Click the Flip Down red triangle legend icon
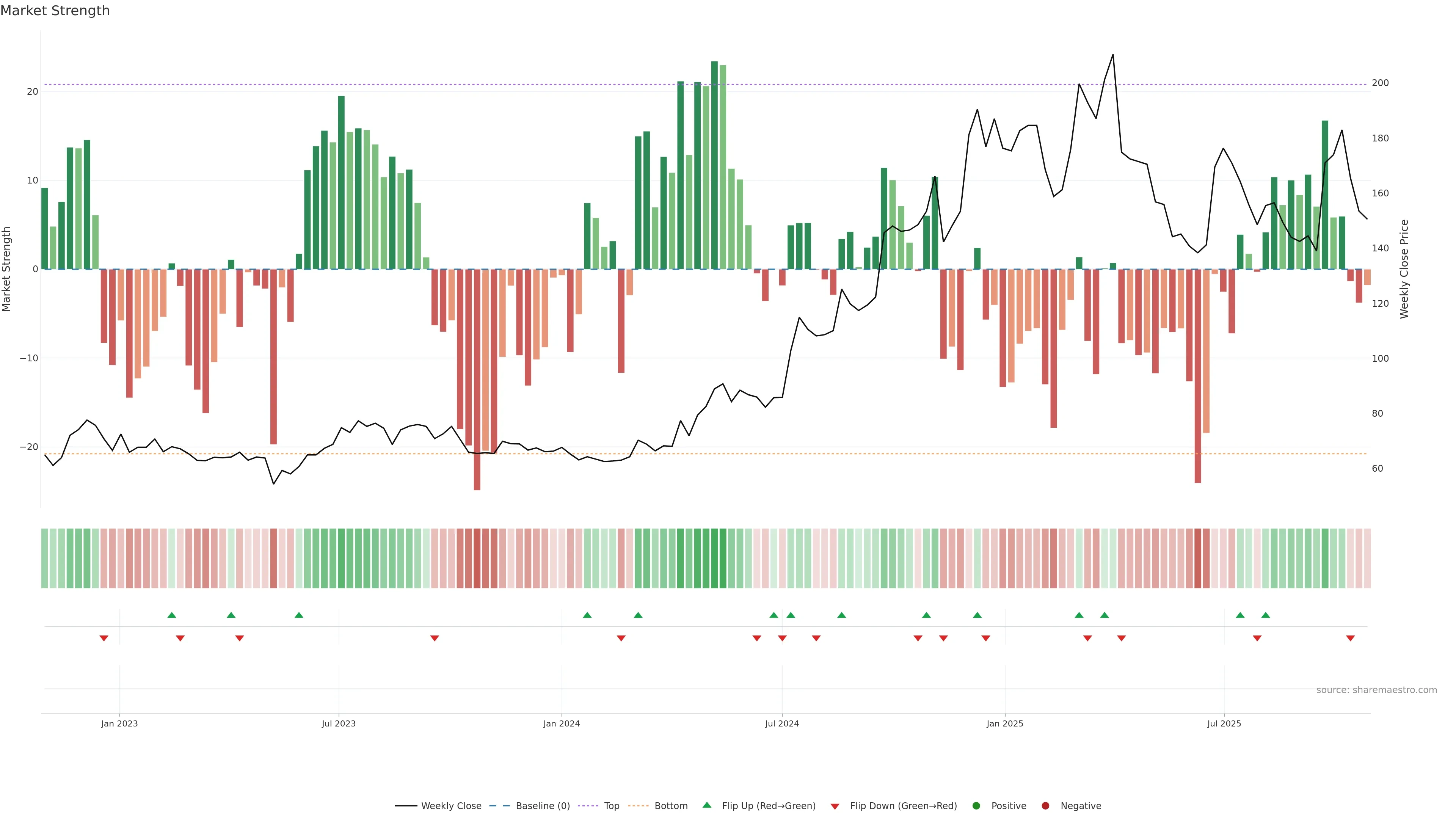The image size is (1456, 819). (834, 806)
